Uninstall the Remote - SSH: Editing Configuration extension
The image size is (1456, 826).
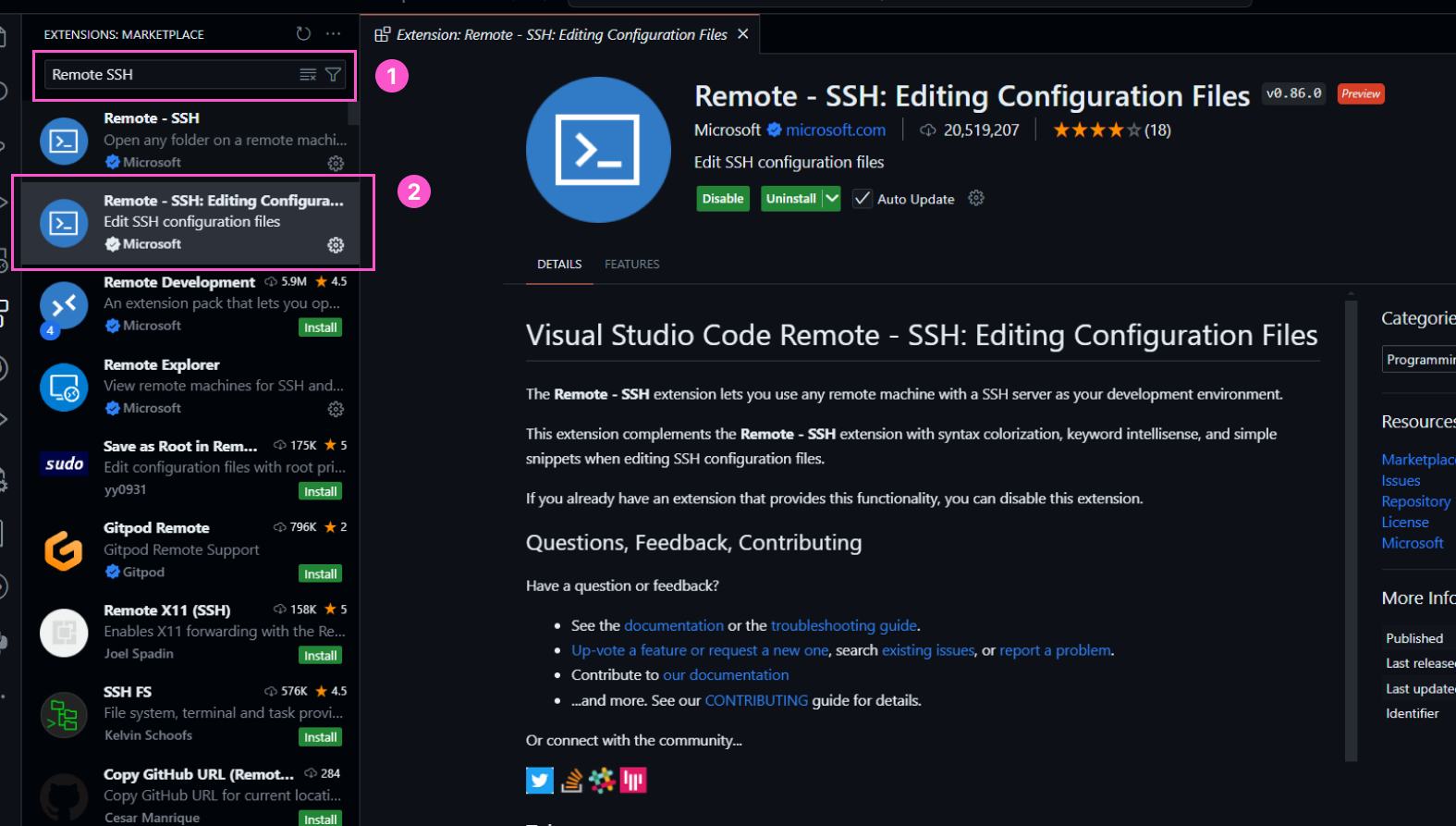click(x=791, y=199)
